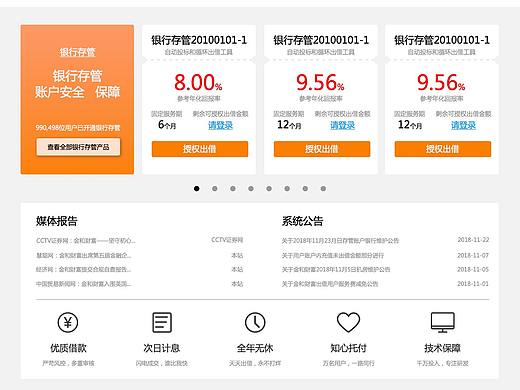Click the heart icon above 知心托付

348,322
